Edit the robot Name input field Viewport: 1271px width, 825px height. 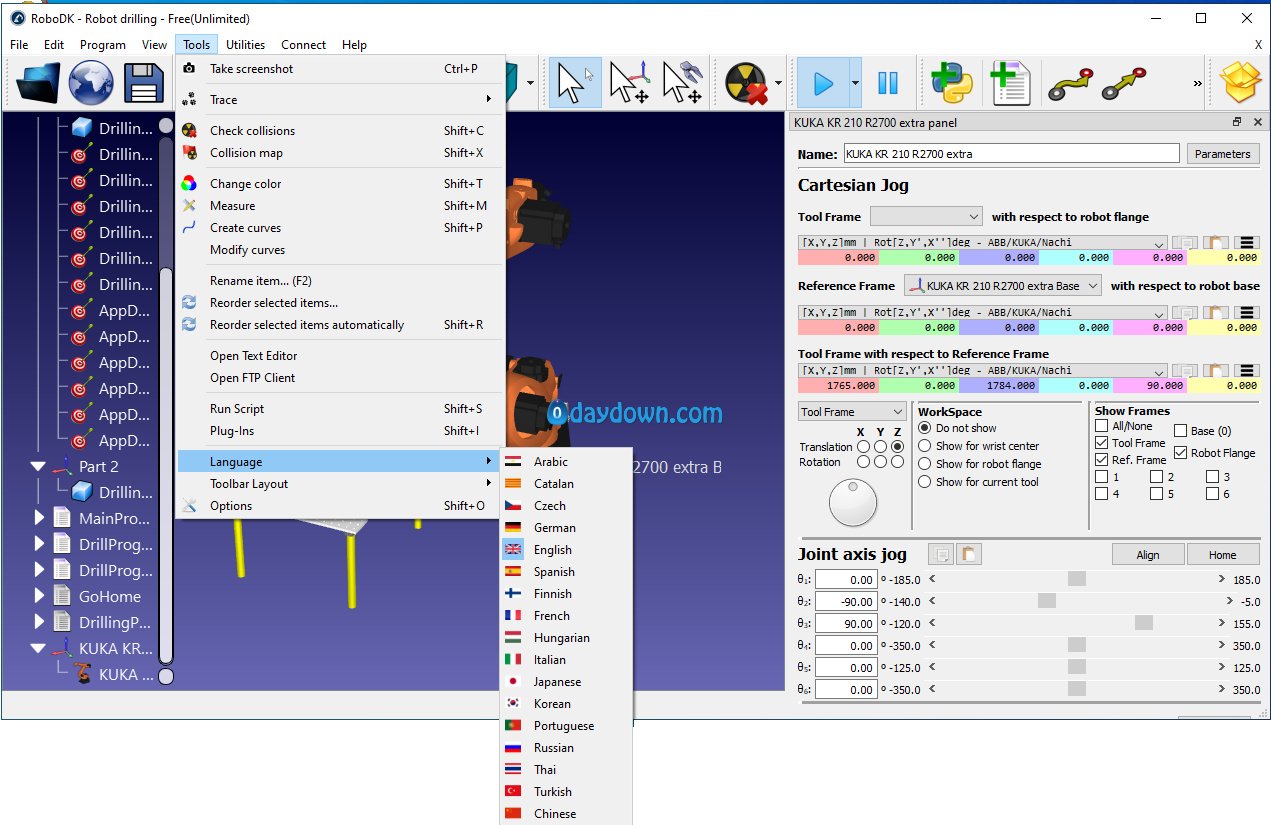pos(1011,154)
